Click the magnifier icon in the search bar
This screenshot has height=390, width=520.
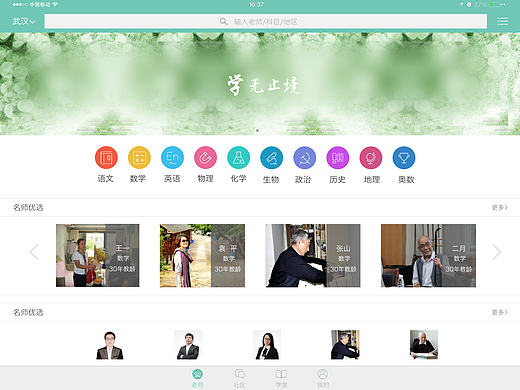[x=223, y=22]
